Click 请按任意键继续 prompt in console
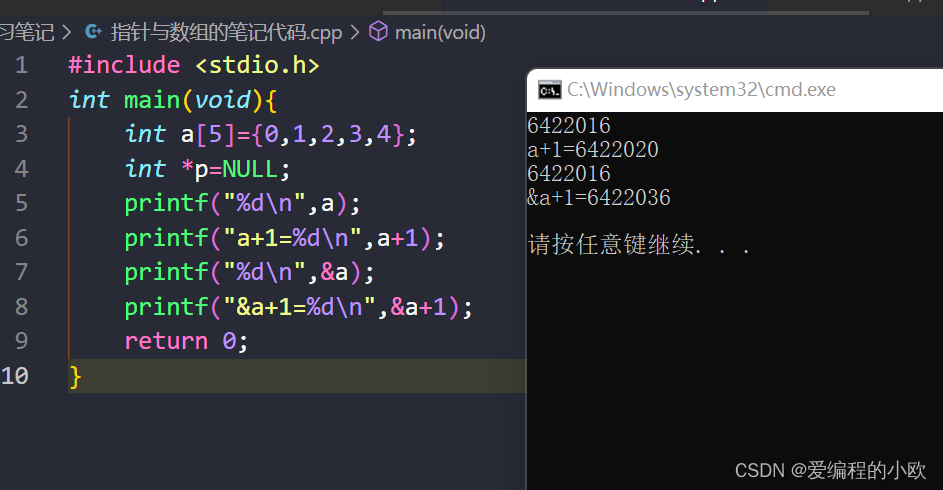Viewport: 943px width, 490px height. tap(639, 245)
